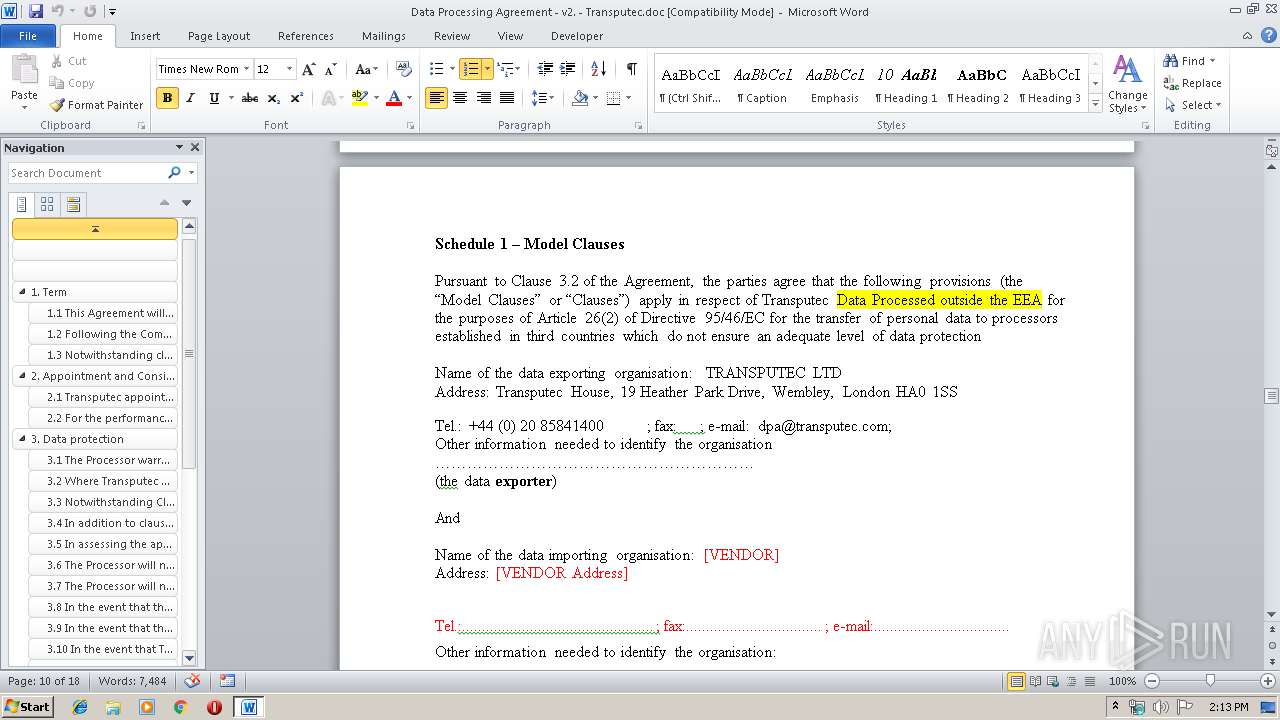Toggle Subscript formatting
The height and width of the screenshot is (720, 1280).
pos(274,98)
